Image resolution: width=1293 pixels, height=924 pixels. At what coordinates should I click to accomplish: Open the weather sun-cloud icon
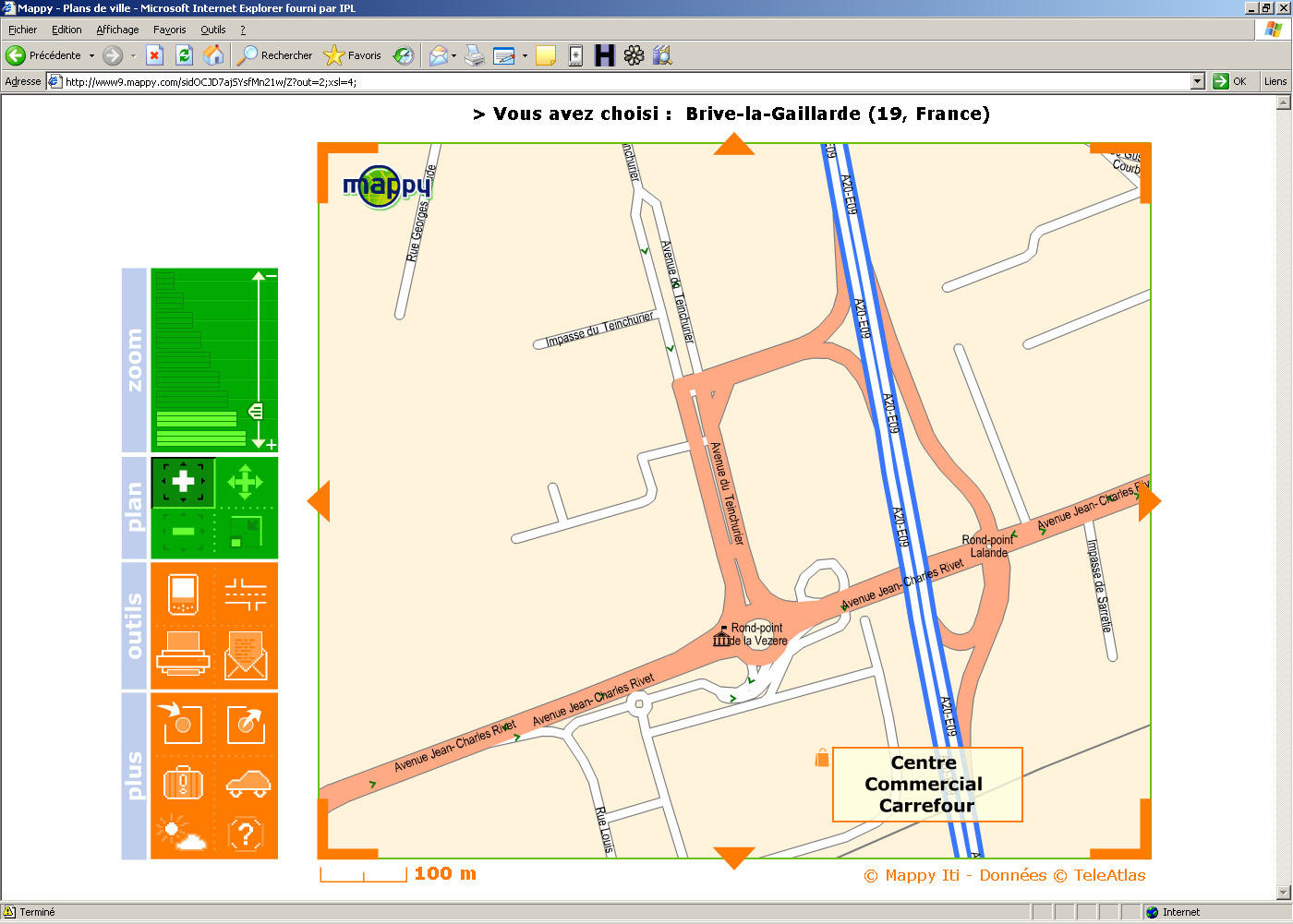(183, 834)
